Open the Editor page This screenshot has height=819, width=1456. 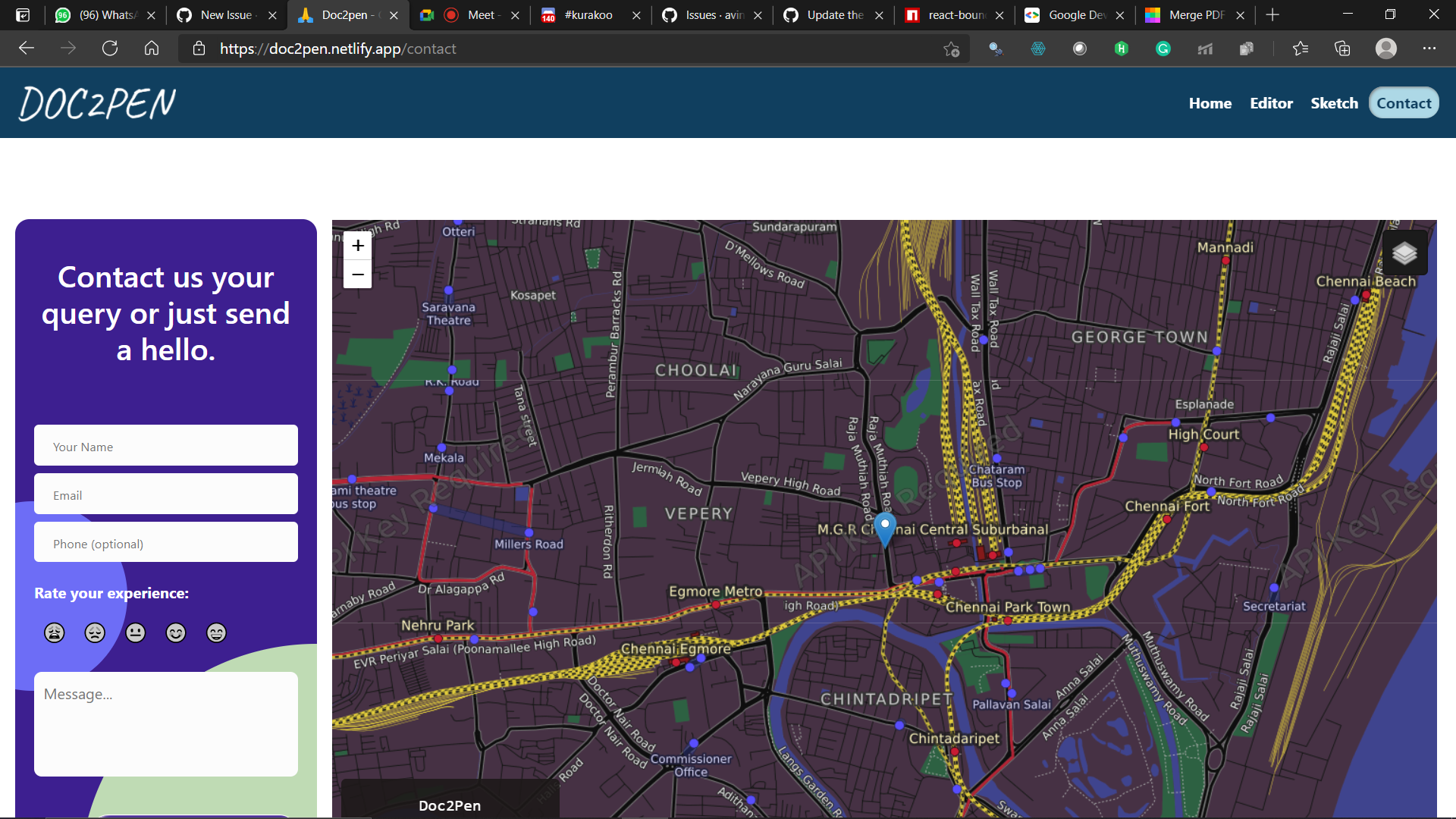tap(1271, 103)
